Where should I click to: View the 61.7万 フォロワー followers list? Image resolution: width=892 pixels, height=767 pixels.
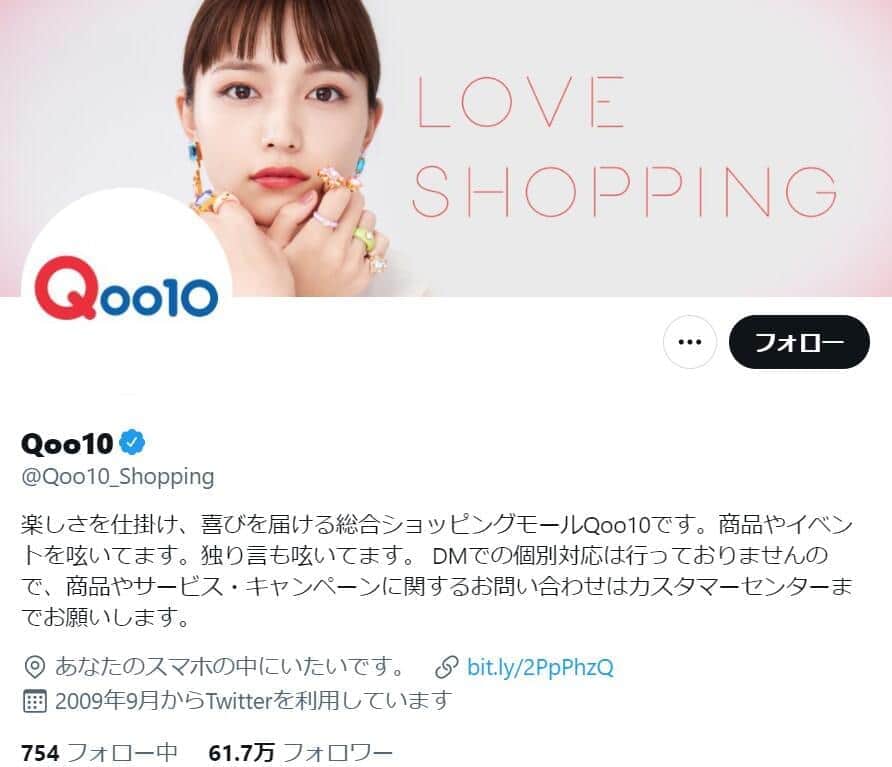[x=300, y=753]
